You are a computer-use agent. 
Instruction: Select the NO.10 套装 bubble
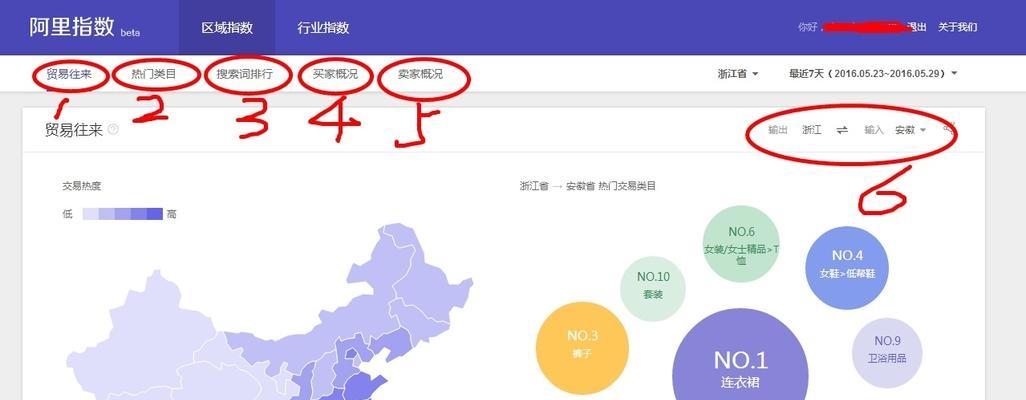point(653,288)
